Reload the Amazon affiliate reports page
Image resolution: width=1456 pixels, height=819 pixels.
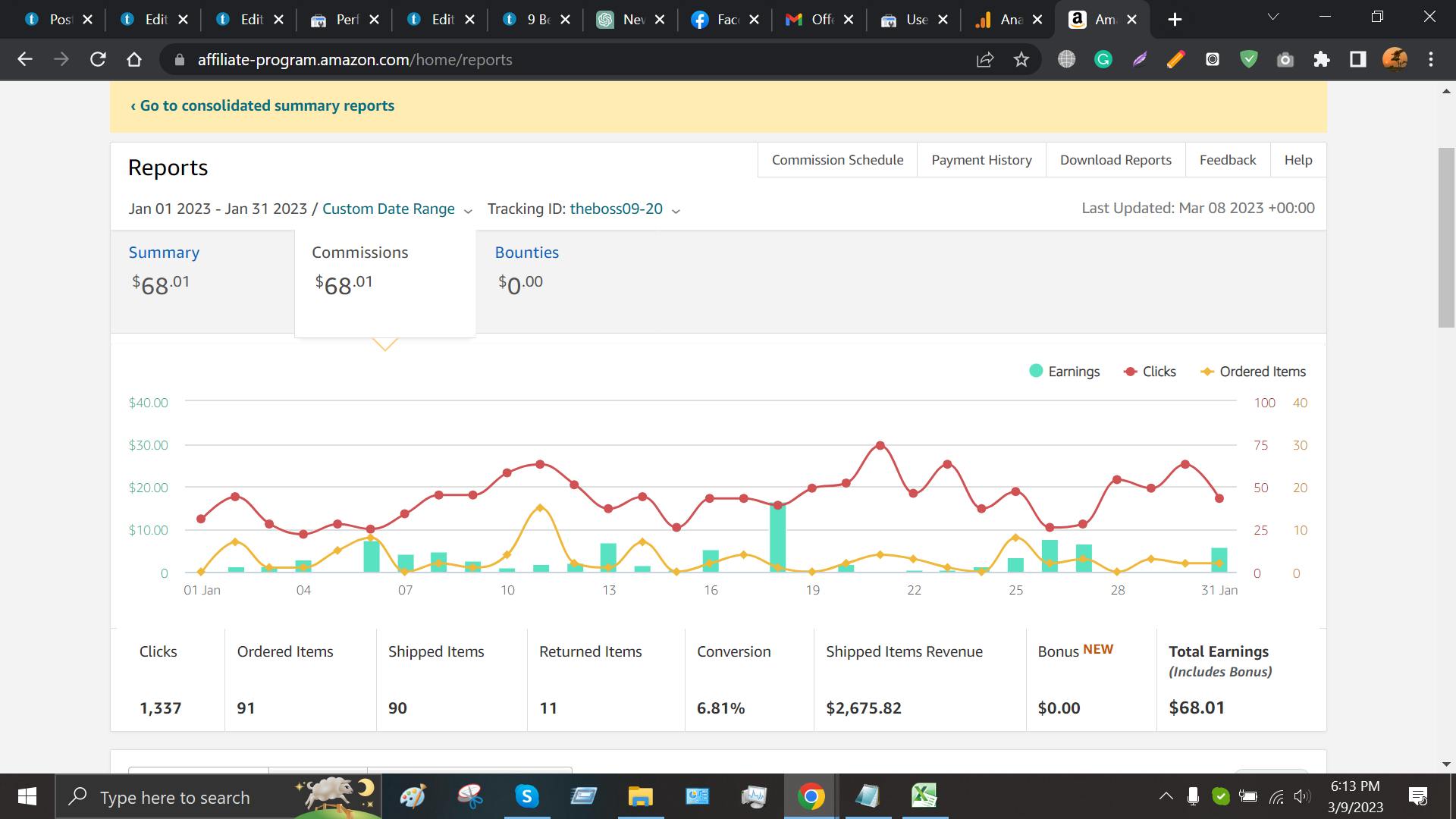(x=98, y=59)
